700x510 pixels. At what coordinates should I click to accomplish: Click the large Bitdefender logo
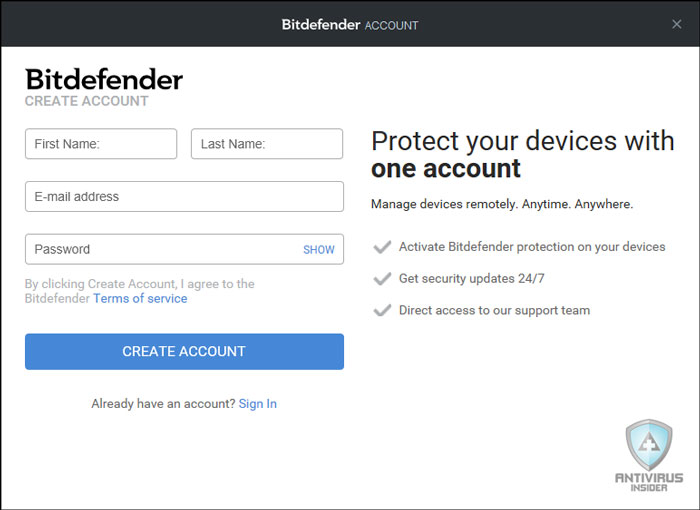click(x=104, y=79)
